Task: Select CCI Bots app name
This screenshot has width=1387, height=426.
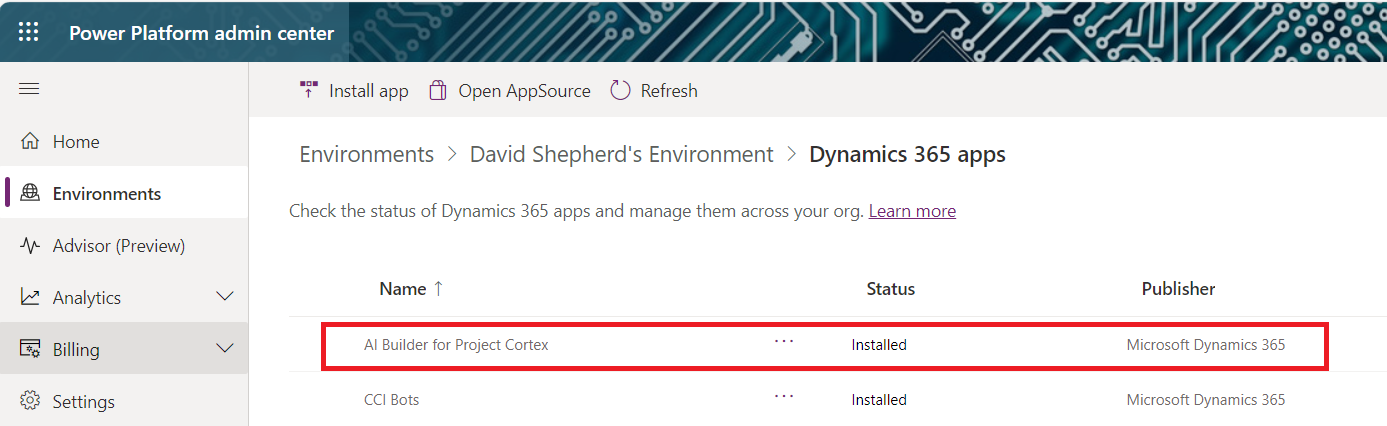Action: tap(391, 400)
